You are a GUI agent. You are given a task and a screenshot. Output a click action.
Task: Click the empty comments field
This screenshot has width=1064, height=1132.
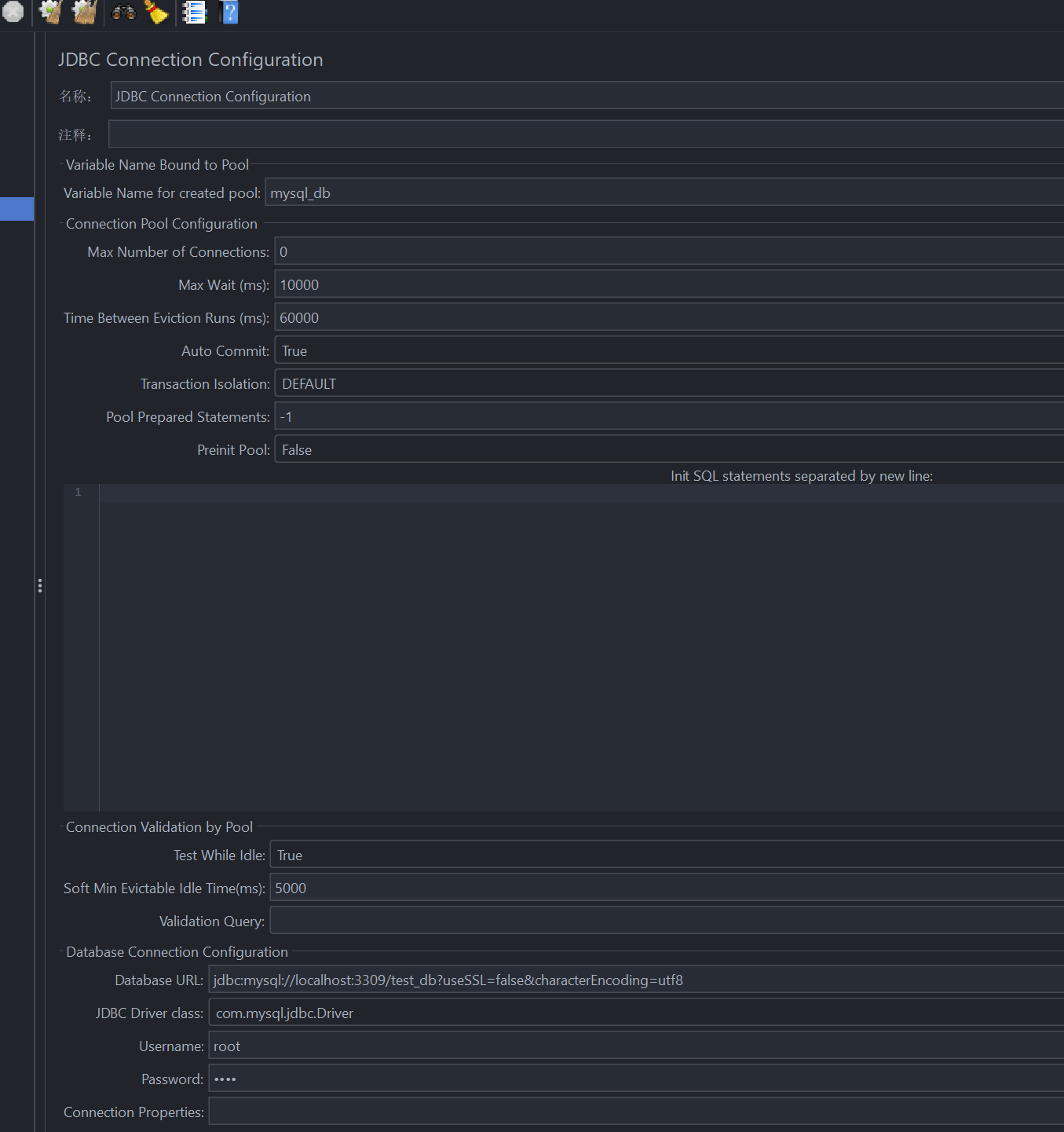point(586,134)
